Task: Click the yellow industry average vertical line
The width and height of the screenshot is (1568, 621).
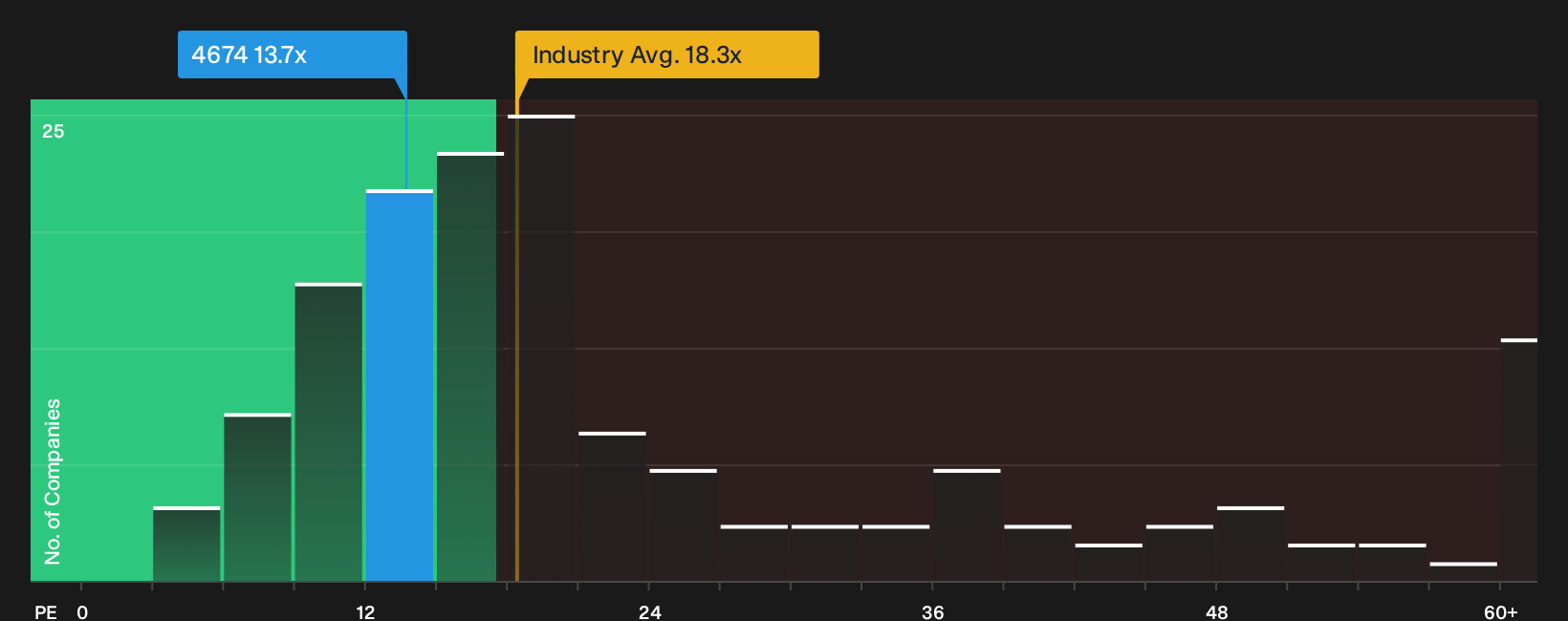Action: click(x=517, y=340)
